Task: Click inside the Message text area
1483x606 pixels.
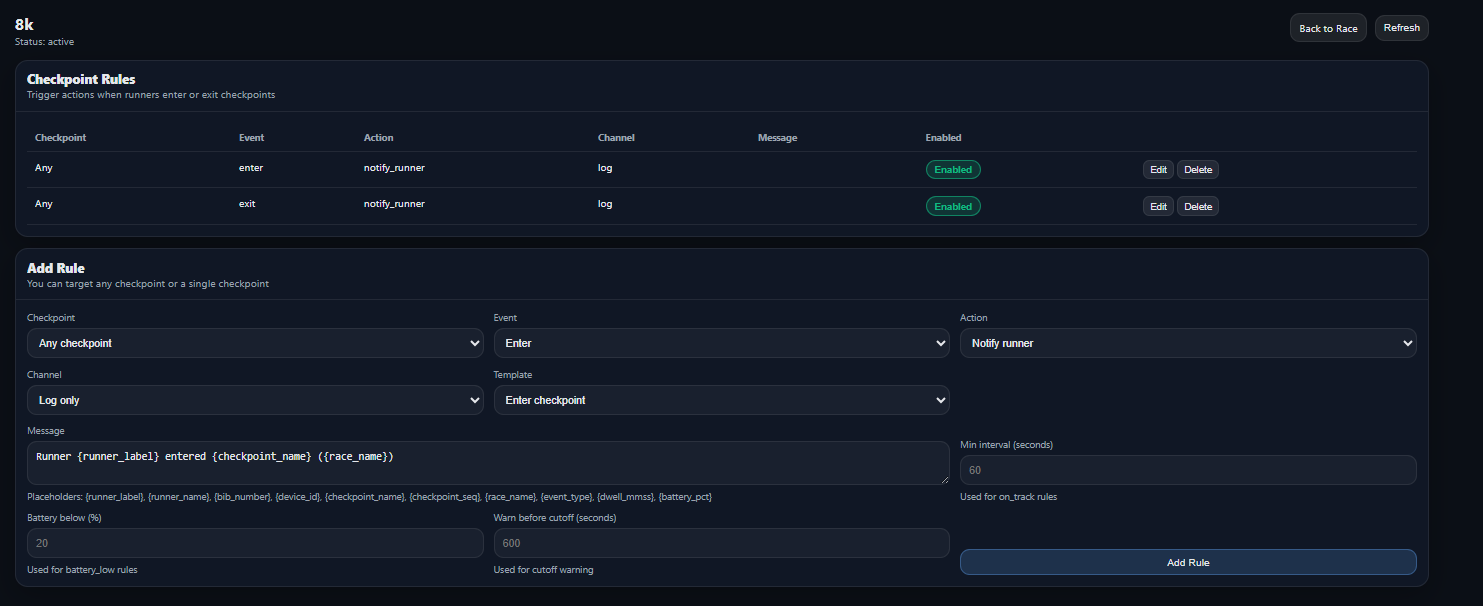Action: tap(487, 463)
